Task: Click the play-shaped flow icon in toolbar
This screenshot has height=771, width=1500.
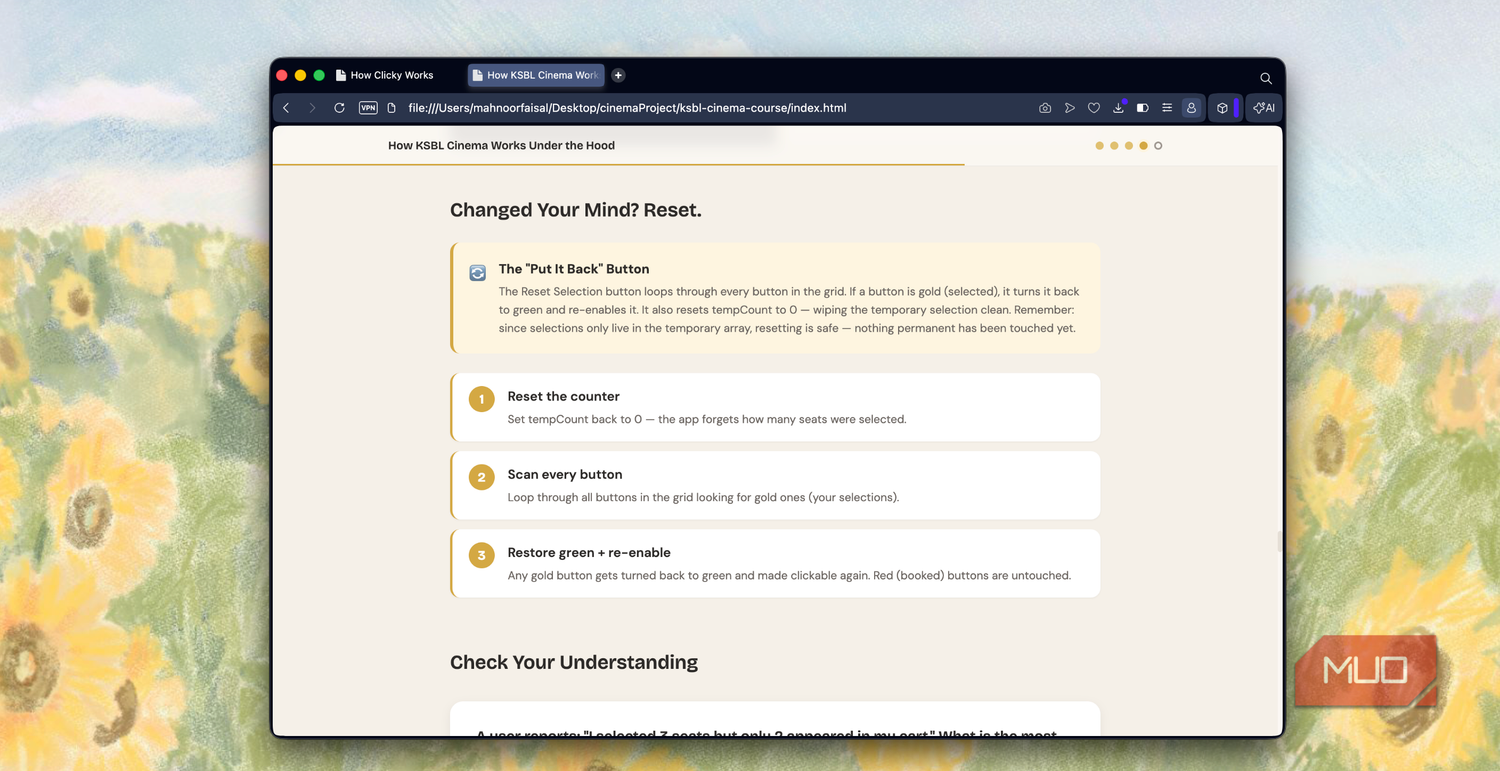Action: [x=1070, y=108]
